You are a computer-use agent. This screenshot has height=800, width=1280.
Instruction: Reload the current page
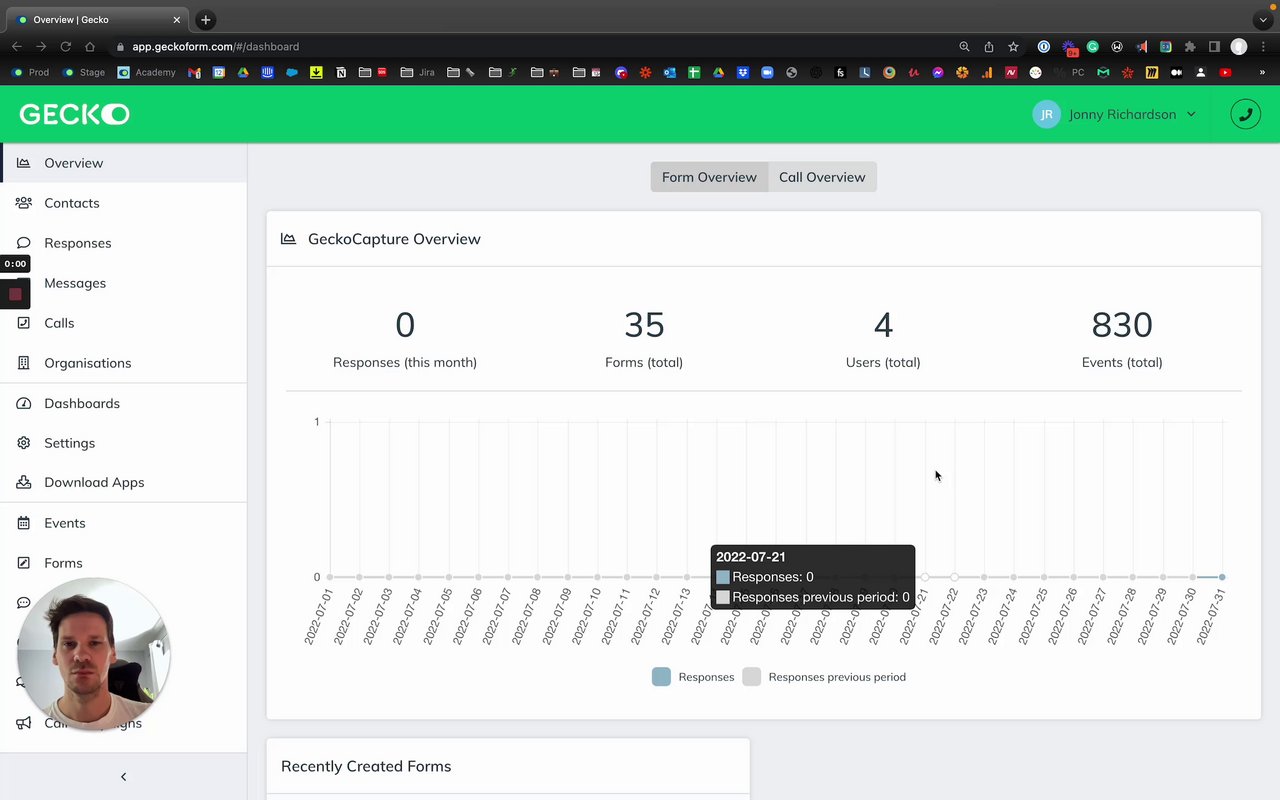click(x=65, y=47)
